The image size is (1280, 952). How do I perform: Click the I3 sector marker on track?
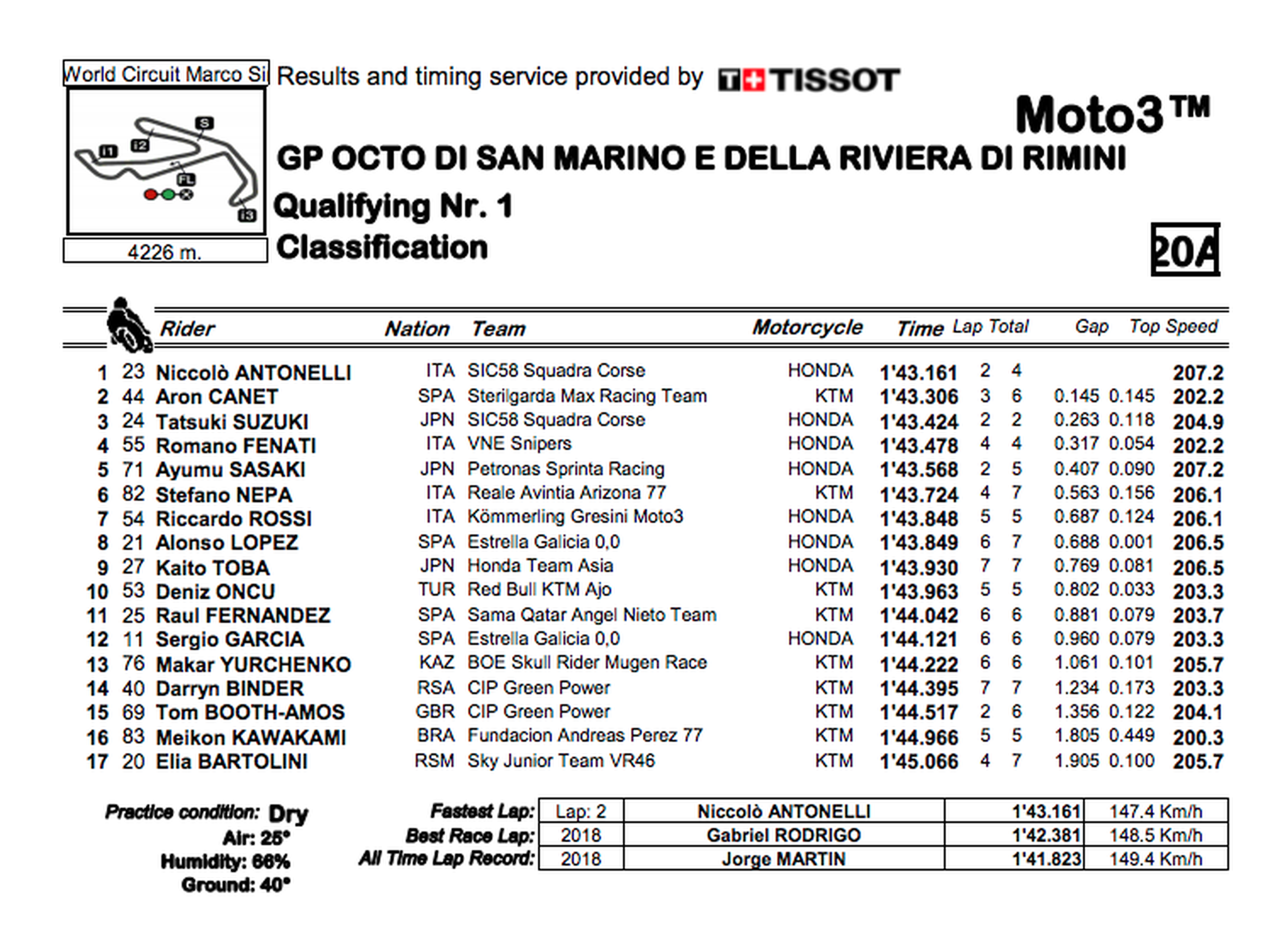click(x=247, y=215)
